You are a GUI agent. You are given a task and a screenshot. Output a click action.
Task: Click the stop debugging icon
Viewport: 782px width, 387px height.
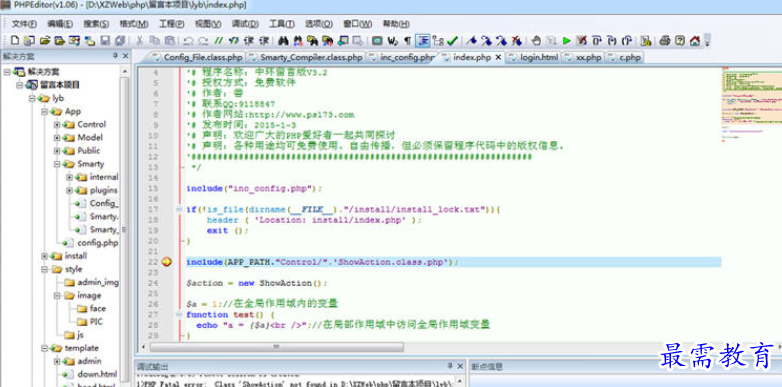(x=581, y=40)
